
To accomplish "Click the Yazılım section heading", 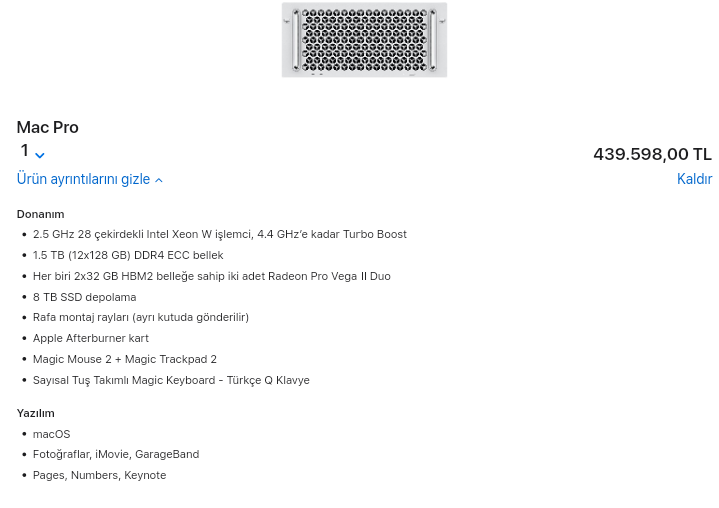I will 35,413.
